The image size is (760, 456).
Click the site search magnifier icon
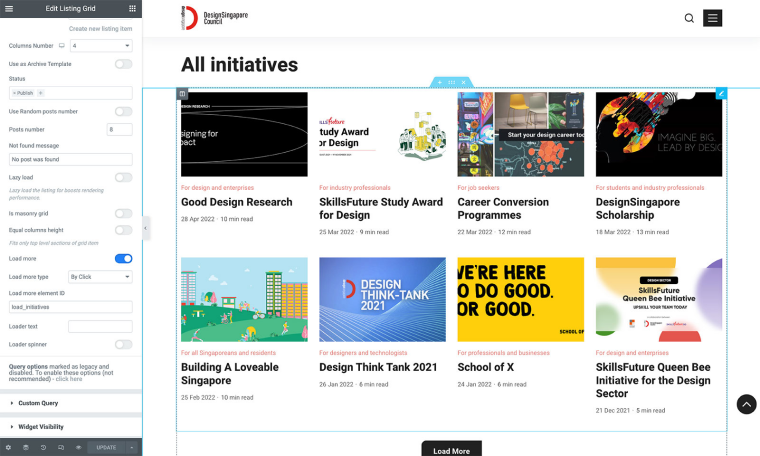pos(689,18)
